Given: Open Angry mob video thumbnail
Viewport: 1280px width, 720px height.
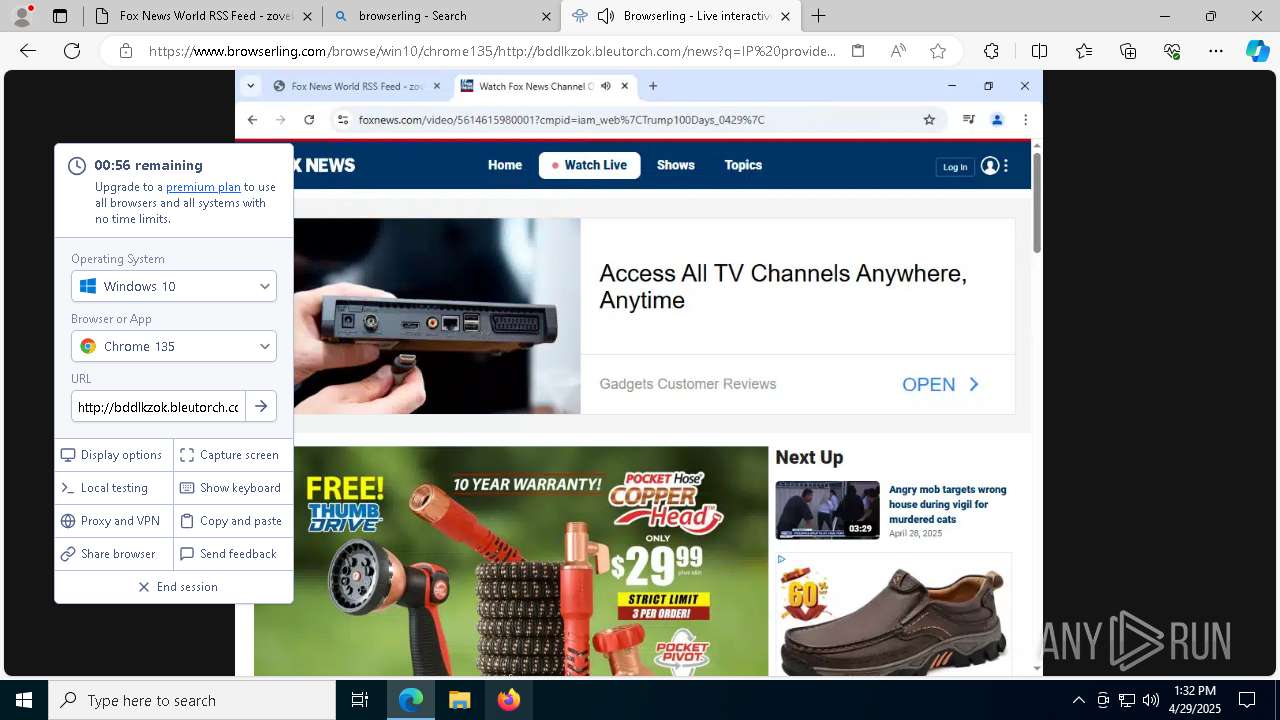Looking at the screenshot, I should (x=827, y=510).
